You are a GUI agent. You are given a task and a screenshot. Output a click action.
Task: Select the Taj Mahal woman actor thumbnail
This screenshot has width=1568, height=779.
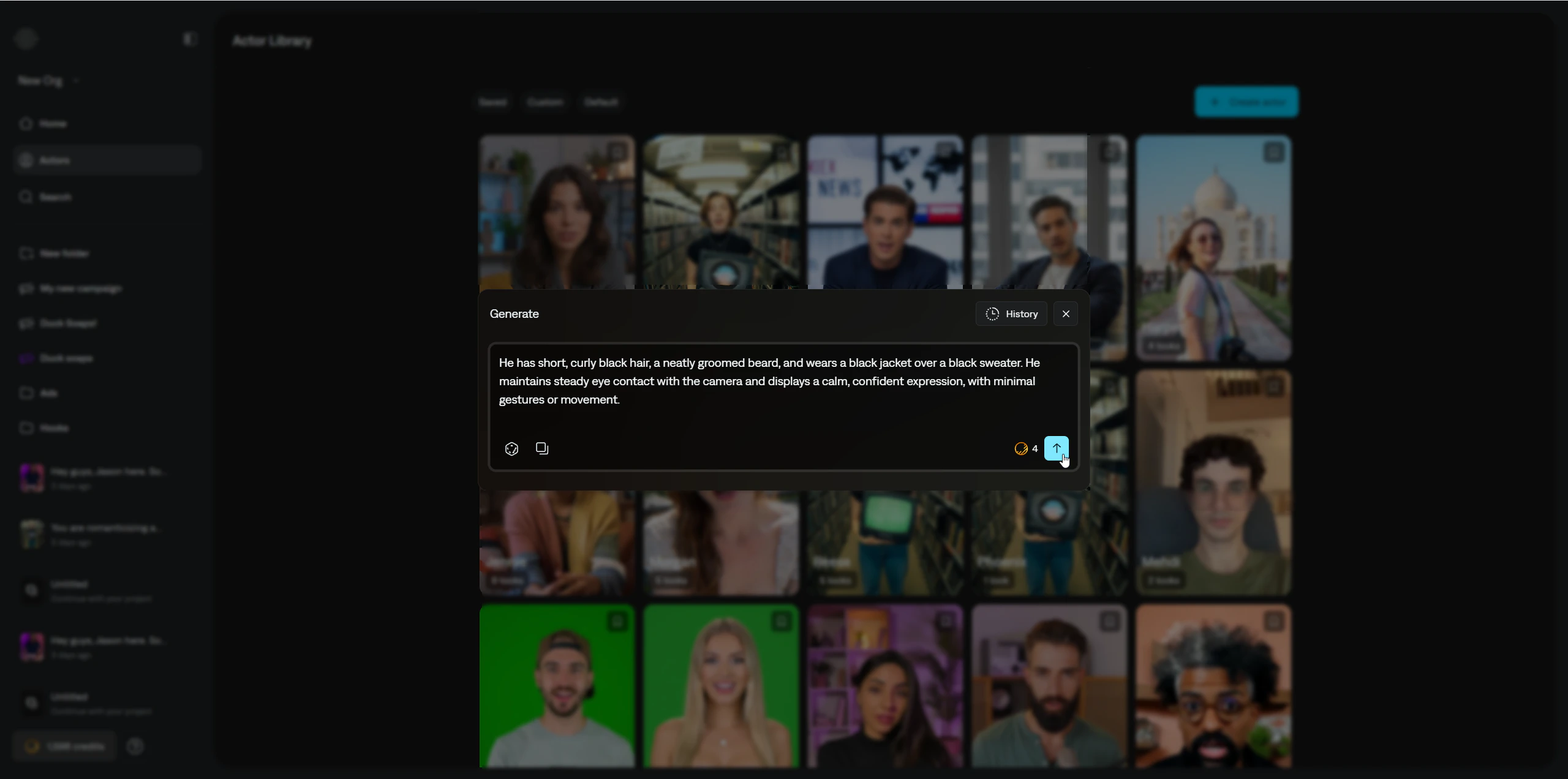pyautogui.click(x=1213, y=248)
